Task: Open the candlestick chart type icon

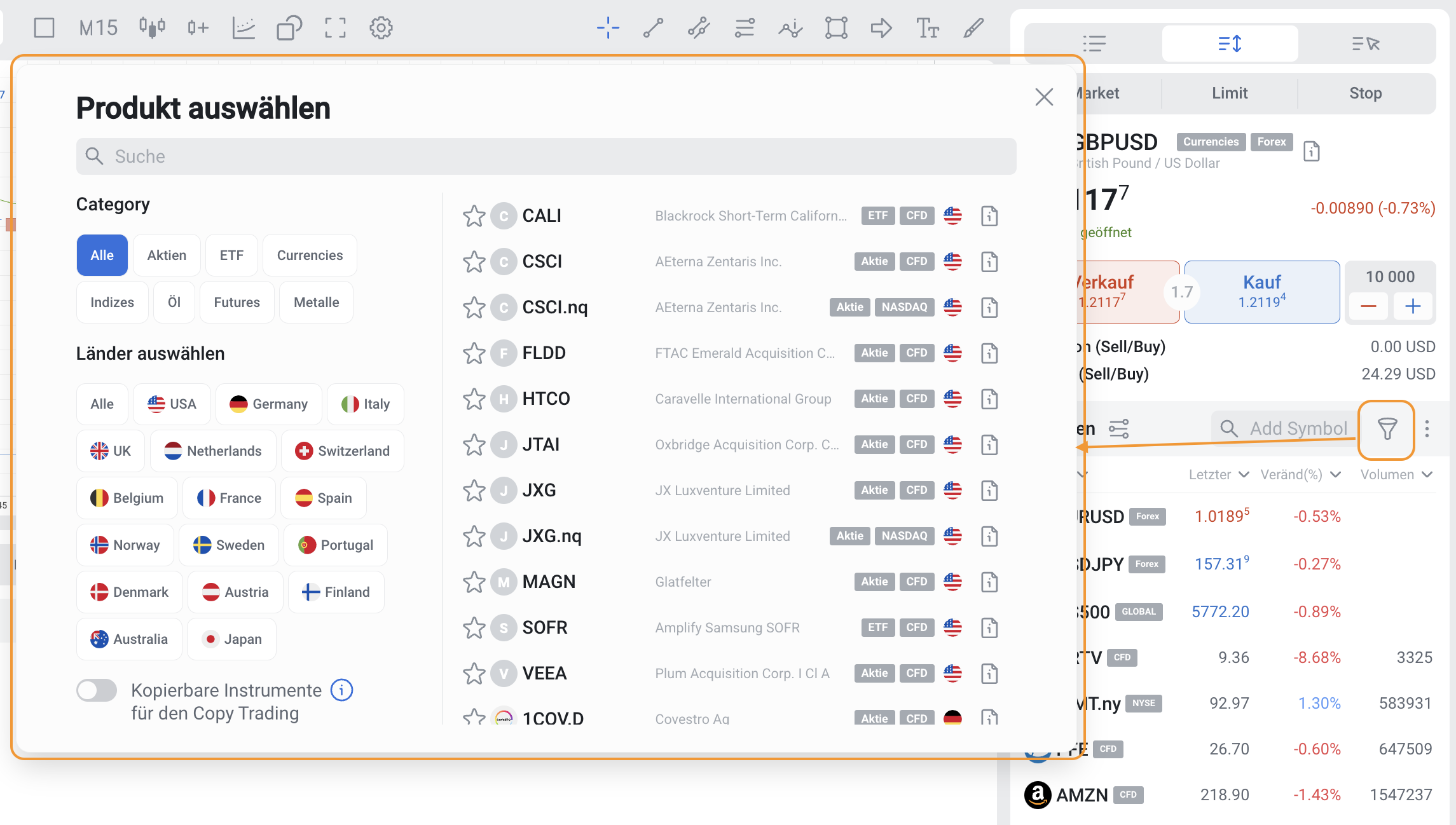Action: [152, 28]
